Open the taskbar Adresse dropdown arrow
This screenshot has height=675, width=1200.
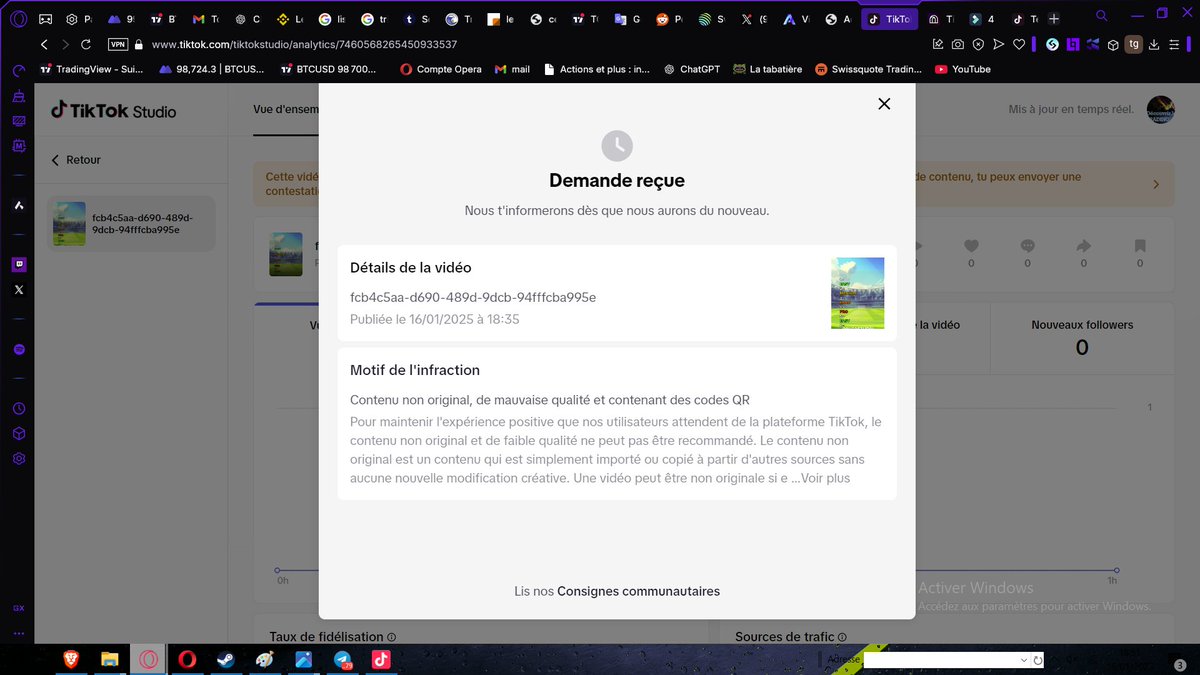click(x=1023, y=660)
